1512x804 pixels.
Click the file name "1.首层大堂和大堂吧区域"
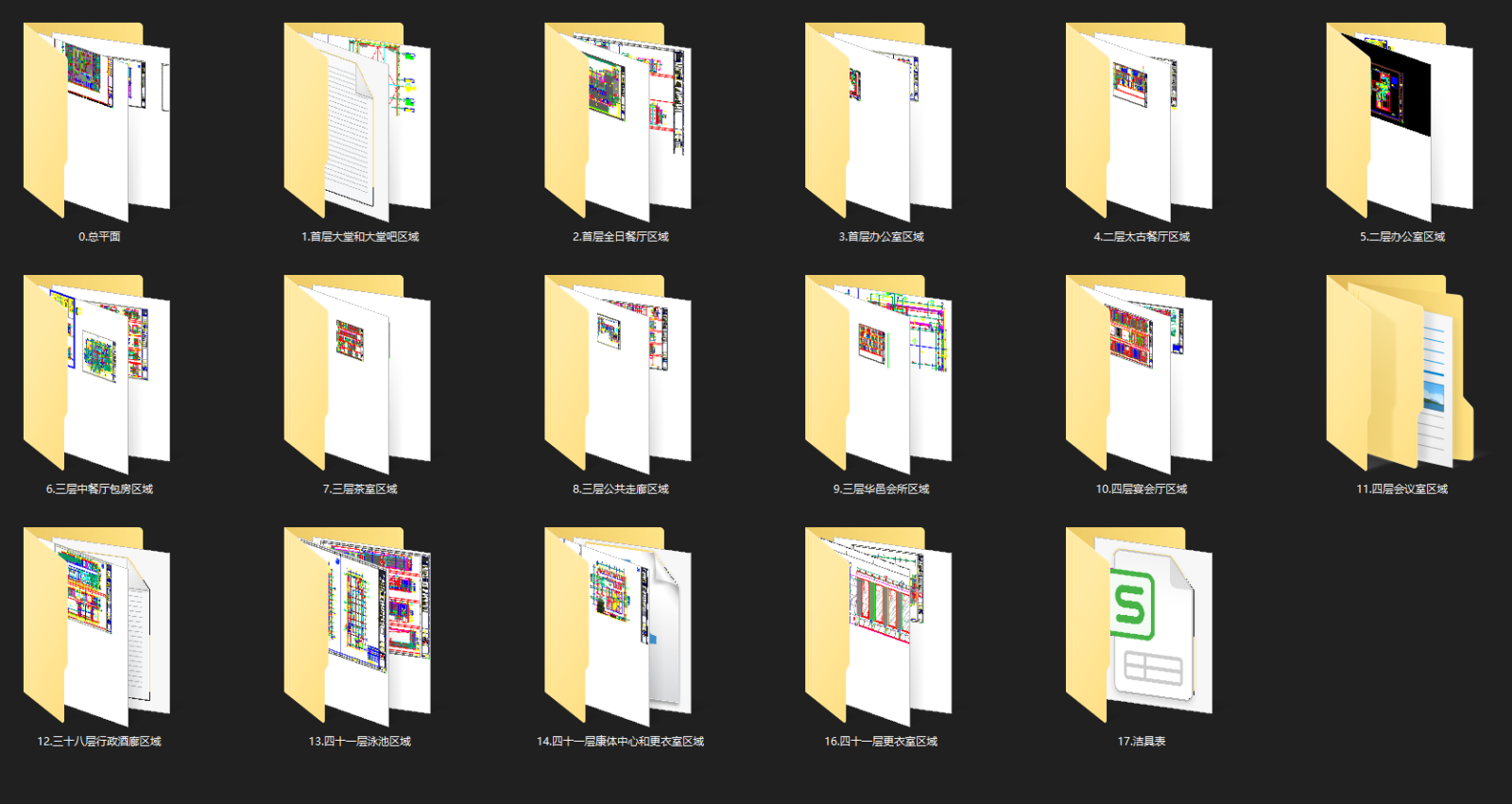[x=360, y=237]
